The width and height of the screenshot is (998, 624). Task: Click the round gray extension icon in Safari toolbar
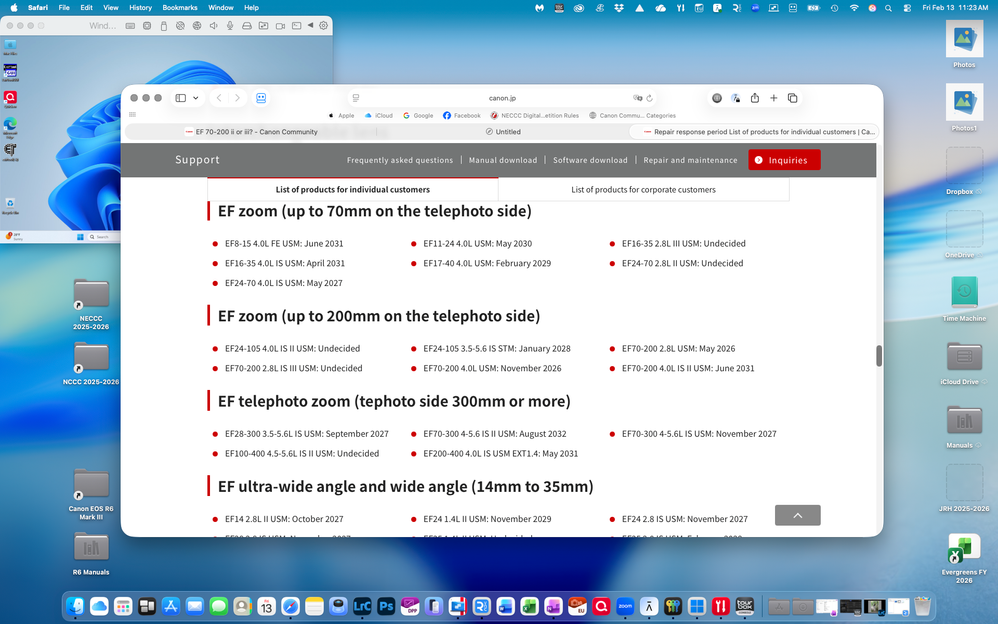(717, 98)
